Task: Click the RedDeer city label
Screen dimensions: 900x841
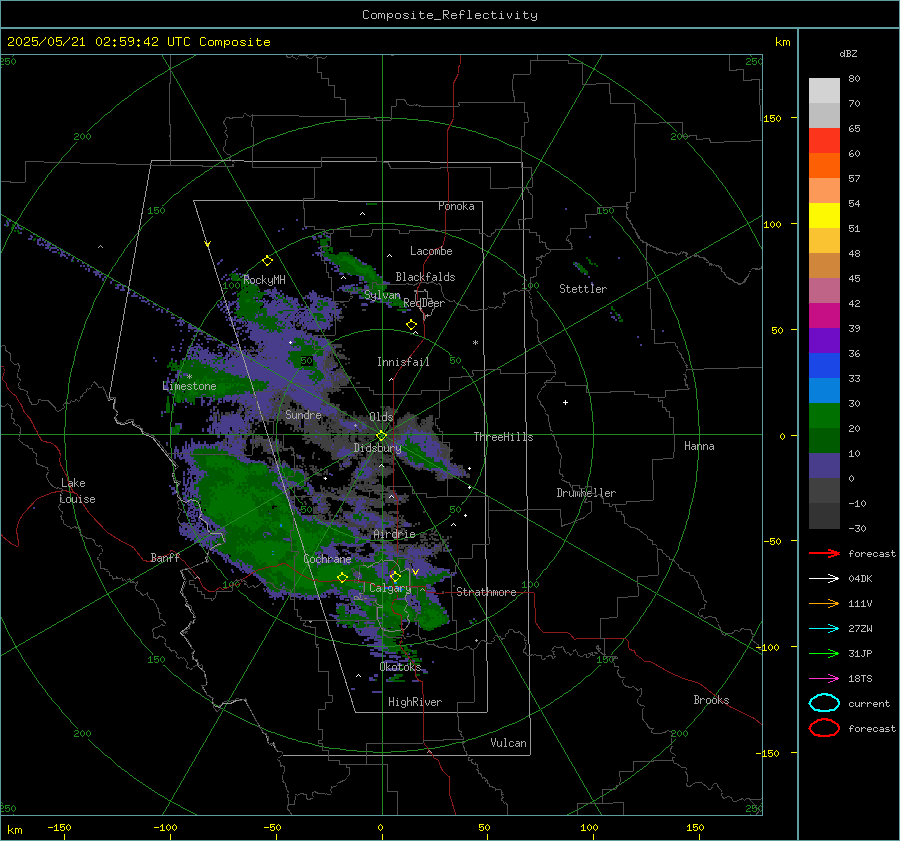Action: [x=424, y=303]
